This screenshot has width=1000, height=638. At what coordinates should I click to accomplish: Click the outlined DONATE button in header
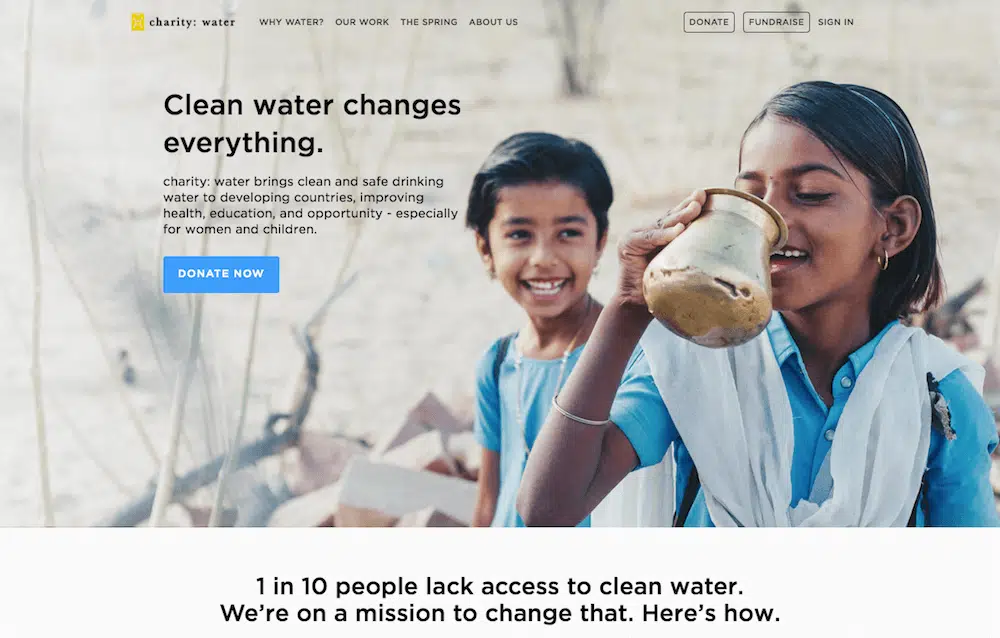click(709, 22)
